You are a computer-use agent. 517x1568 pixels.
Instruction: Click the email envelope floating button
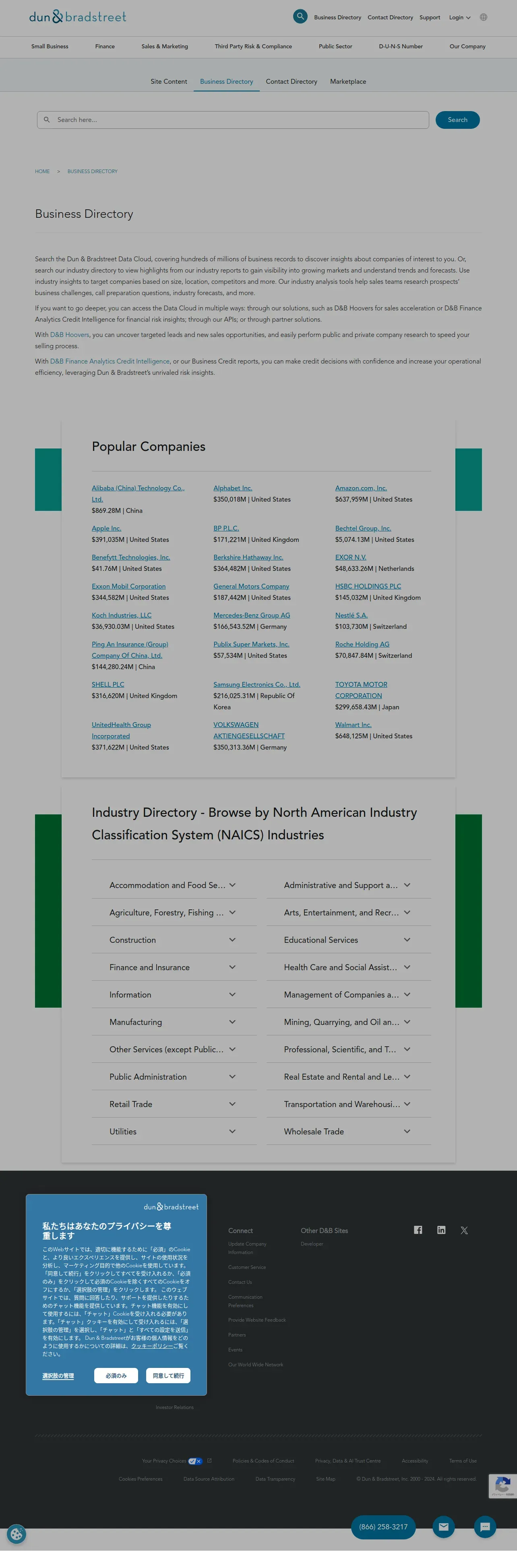pyautogui.click(x=443, y=1527)
